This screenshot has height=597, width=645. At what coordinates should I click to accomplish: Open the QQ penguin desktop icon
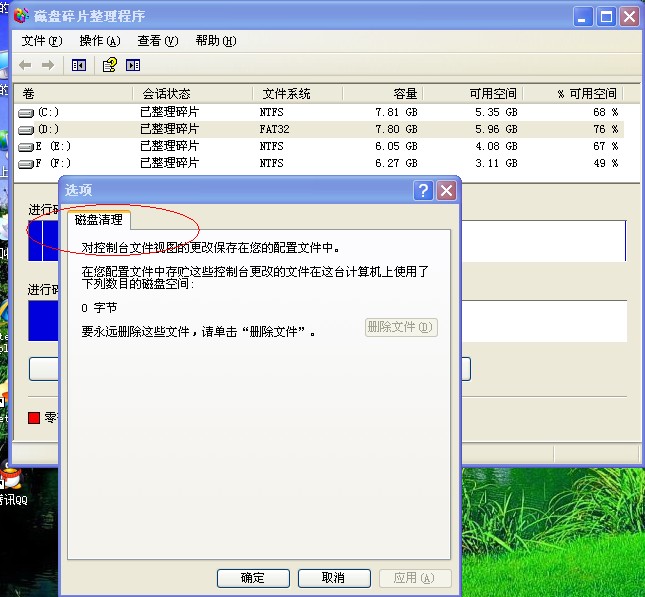point(13,478)
